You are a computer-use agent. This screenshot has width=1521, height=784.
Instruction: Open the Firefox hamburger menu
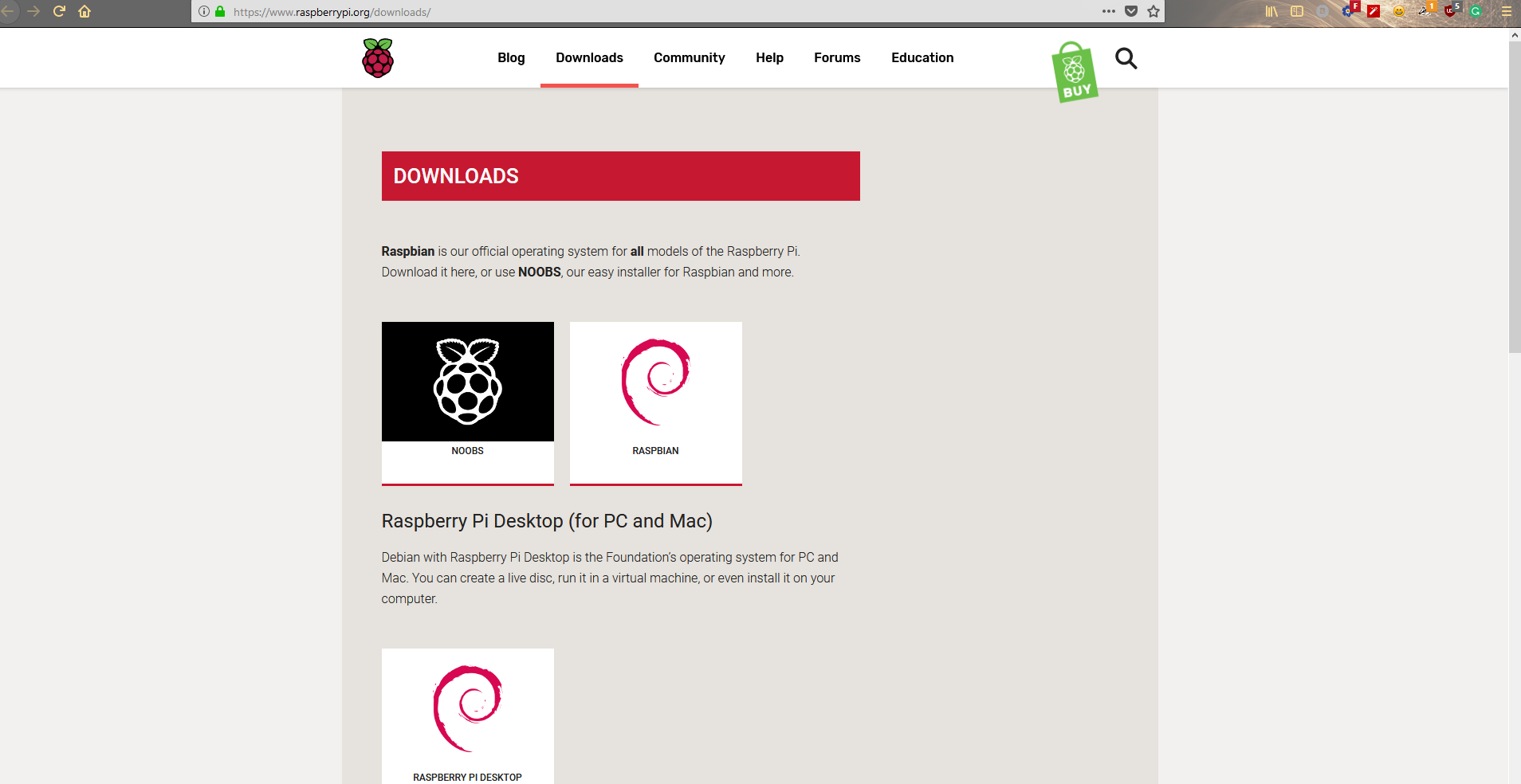point(1506,11)
